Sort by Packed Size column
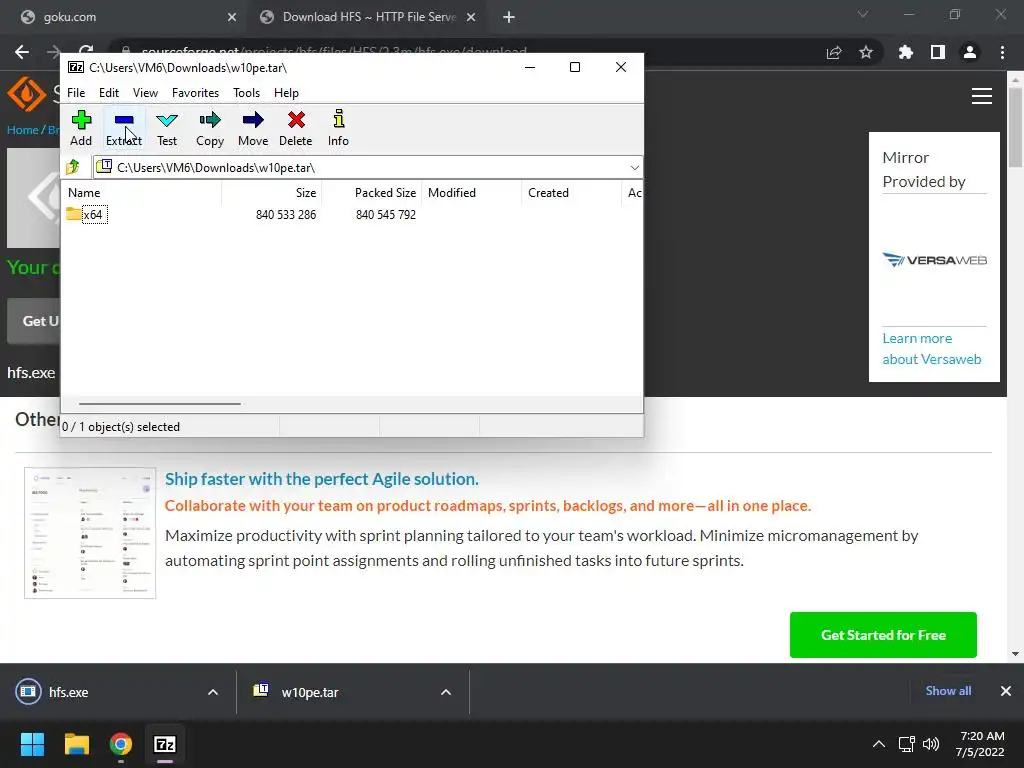 (x=372, y=193)
